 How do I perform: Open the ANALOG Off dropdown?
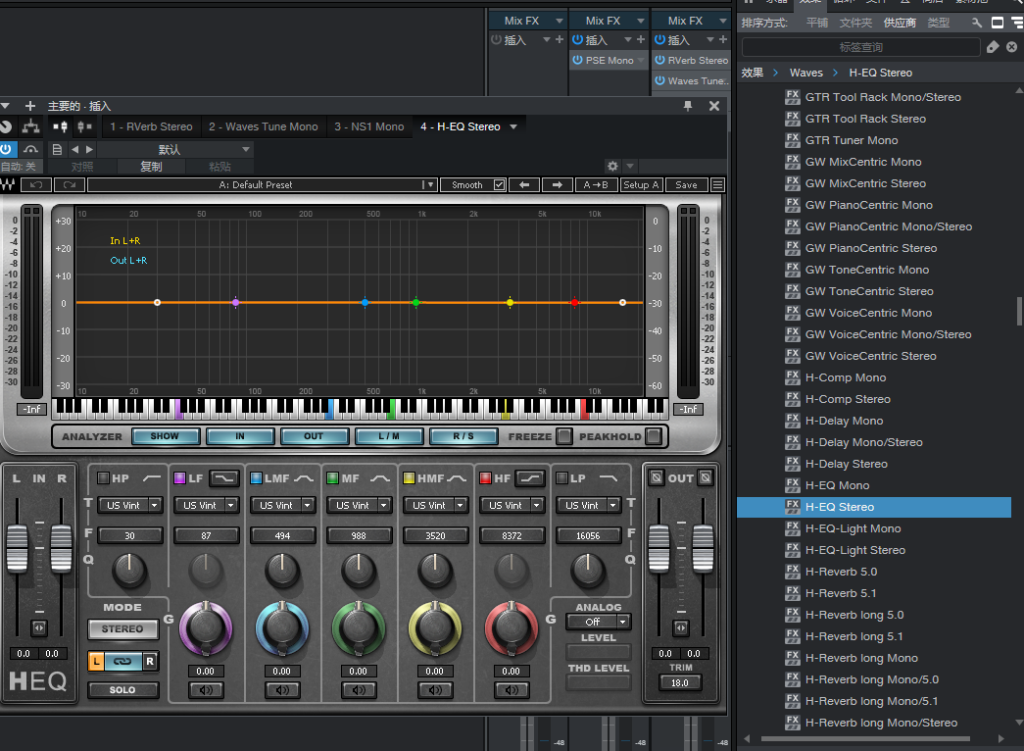tap(599, 622)
